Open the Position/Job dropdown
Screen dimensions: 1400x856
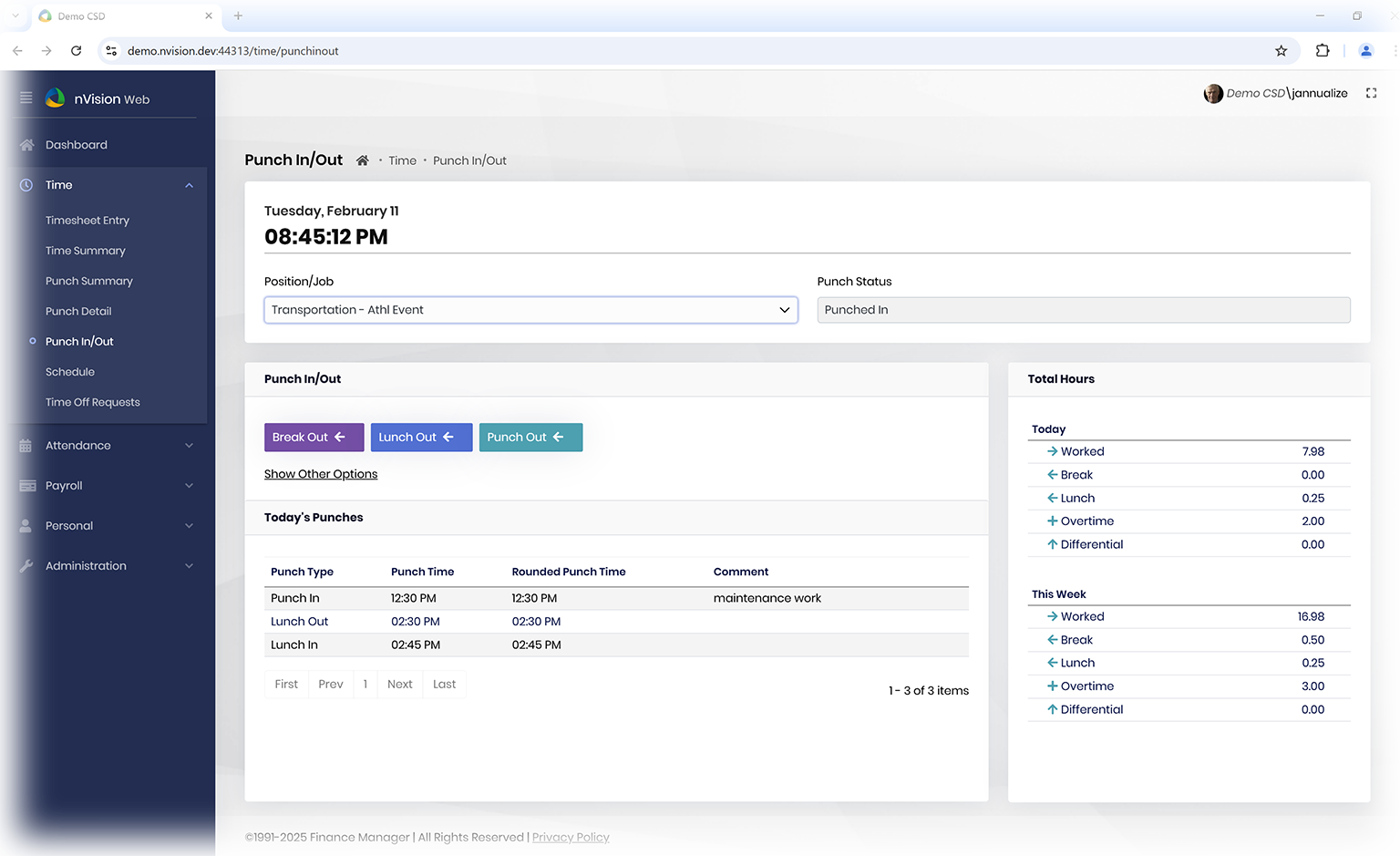(530, 310)
